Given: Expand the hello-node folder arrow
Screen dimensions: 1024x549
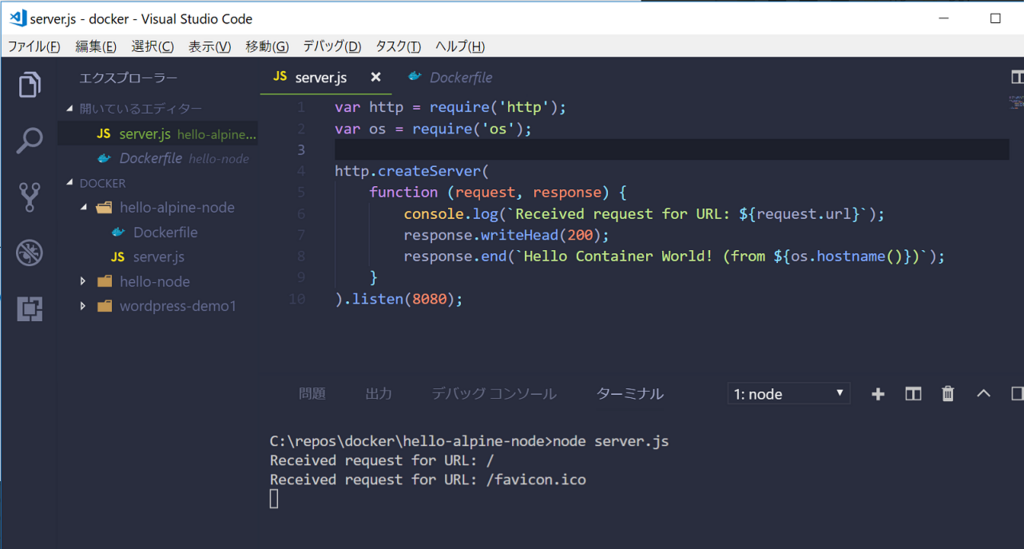Looking at the screenshot, I should point(83,281).
